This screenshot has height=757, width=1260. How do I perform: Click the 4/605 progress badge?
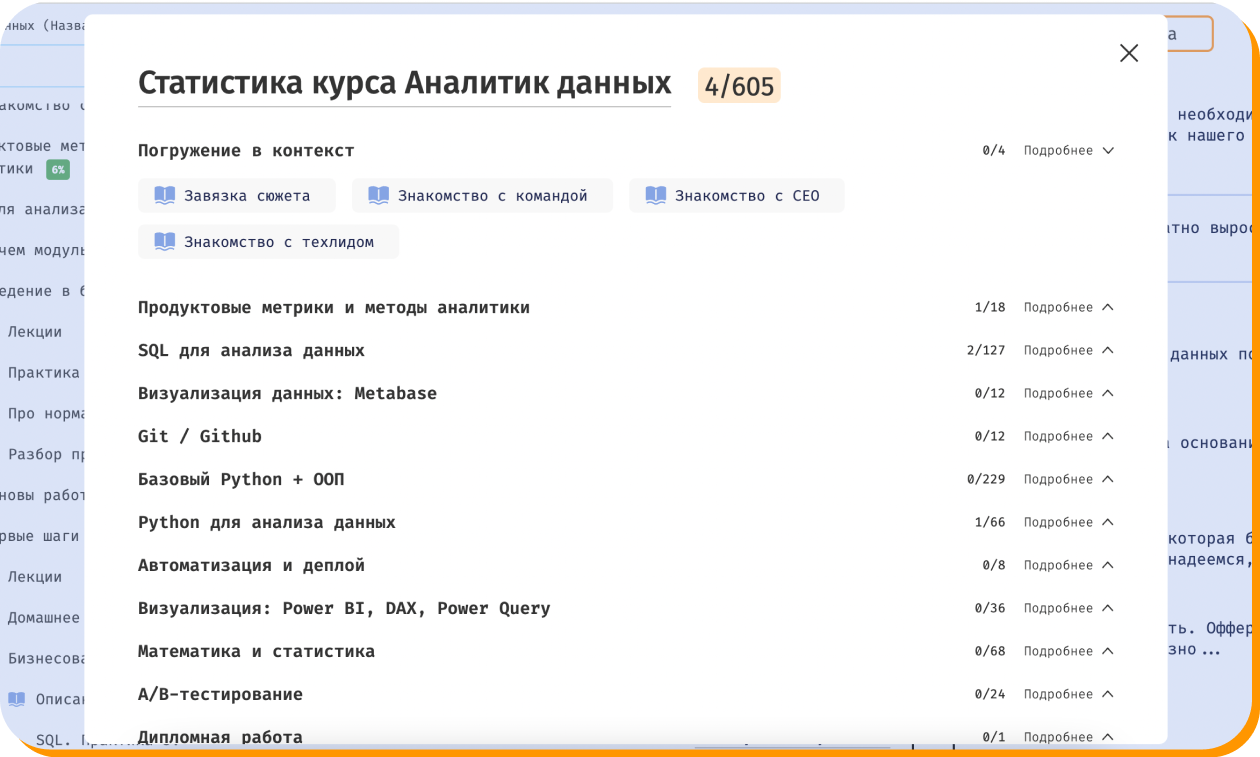pos(738,86)
